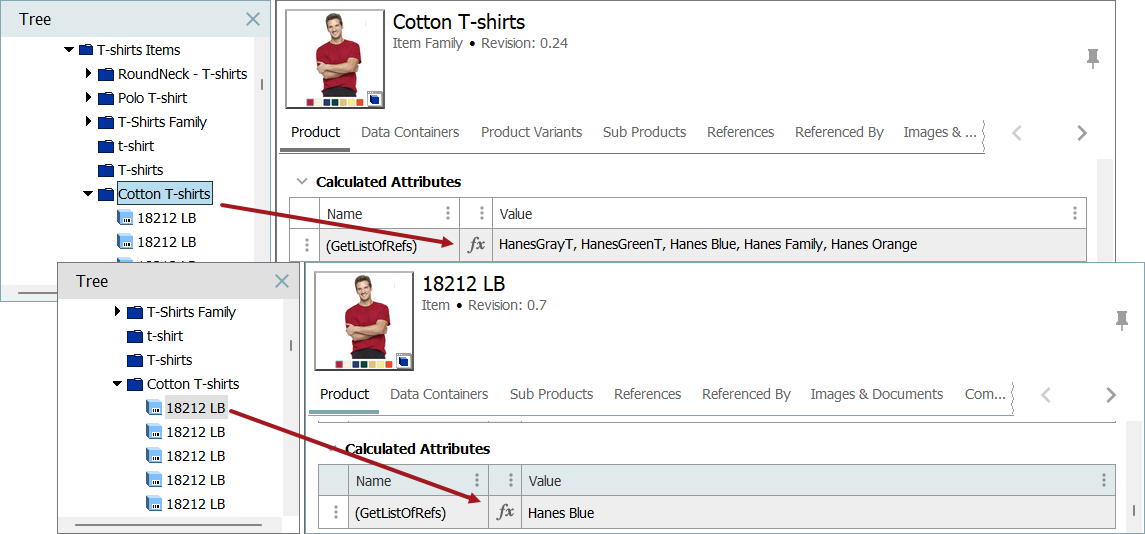The image size is (1145, 534).
Task: Switch to the Product Variants tab
Action: 531,132
